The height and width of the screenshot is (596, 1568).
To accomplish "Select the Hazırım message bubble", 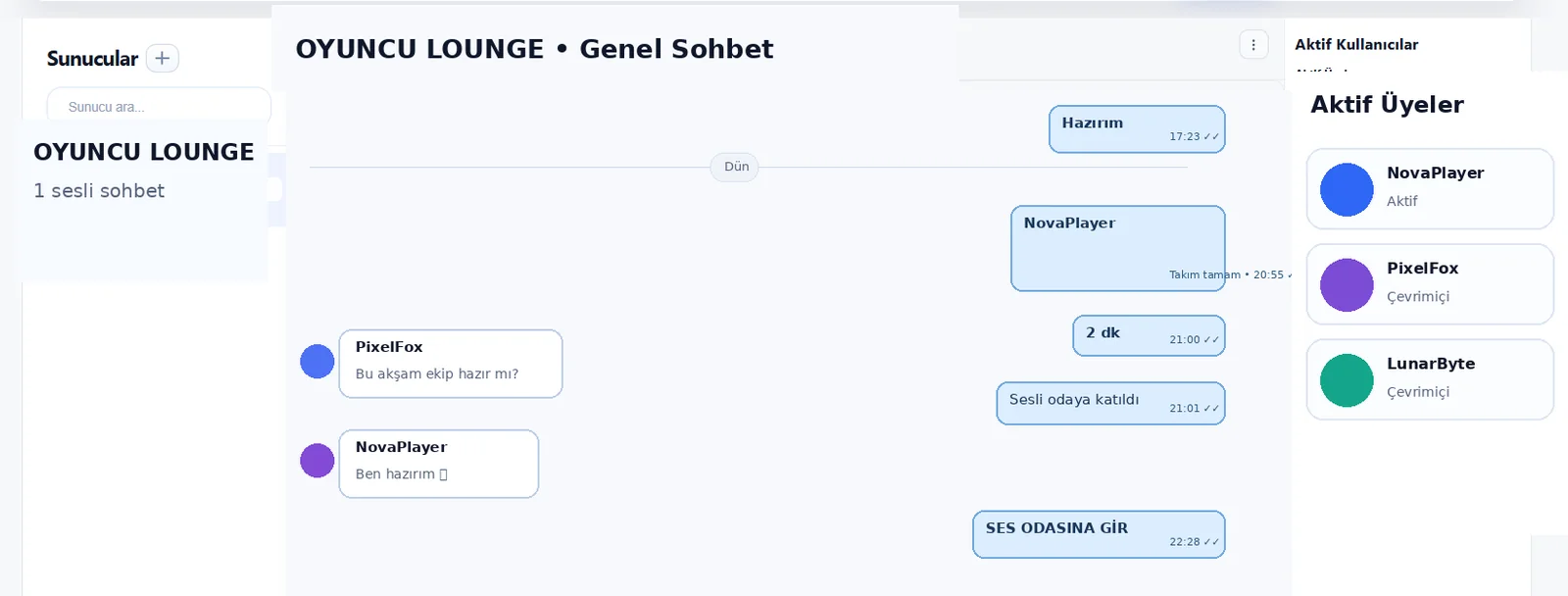I will [x=1137, y=129].
